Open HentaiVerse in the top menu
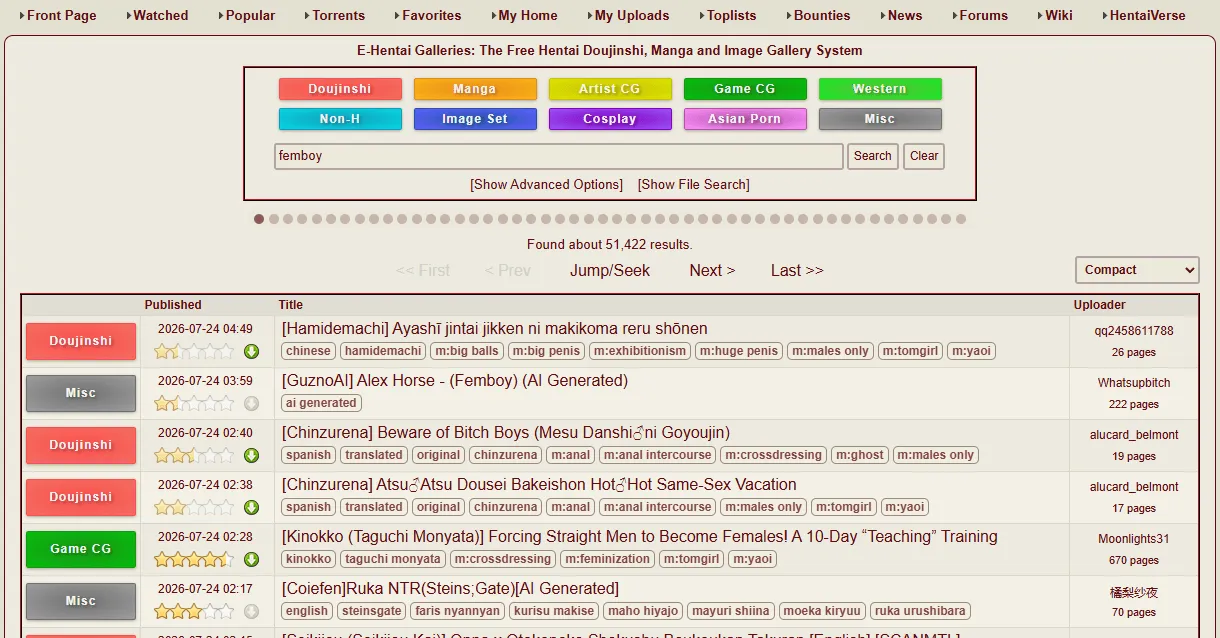Viewport: 1220px width, 638px height. 1148,15
